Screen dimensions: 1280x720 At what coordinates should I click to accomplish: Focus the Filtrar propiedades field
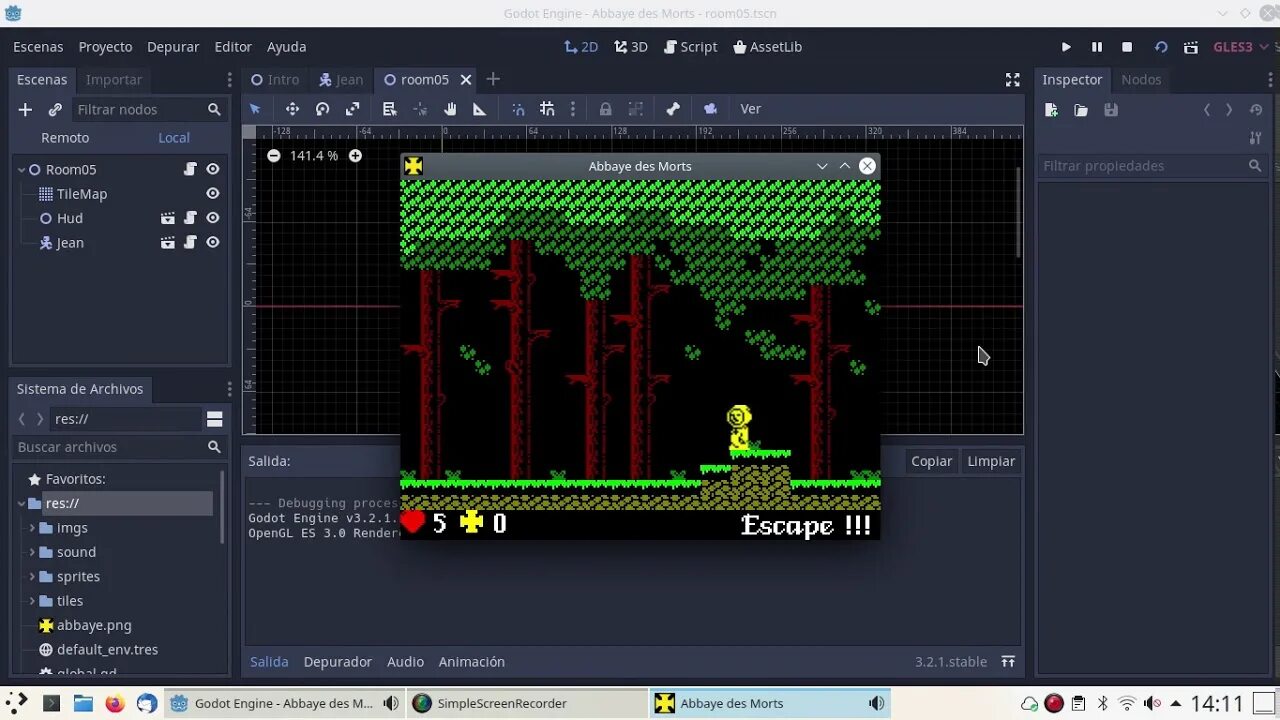[1152, 166]
